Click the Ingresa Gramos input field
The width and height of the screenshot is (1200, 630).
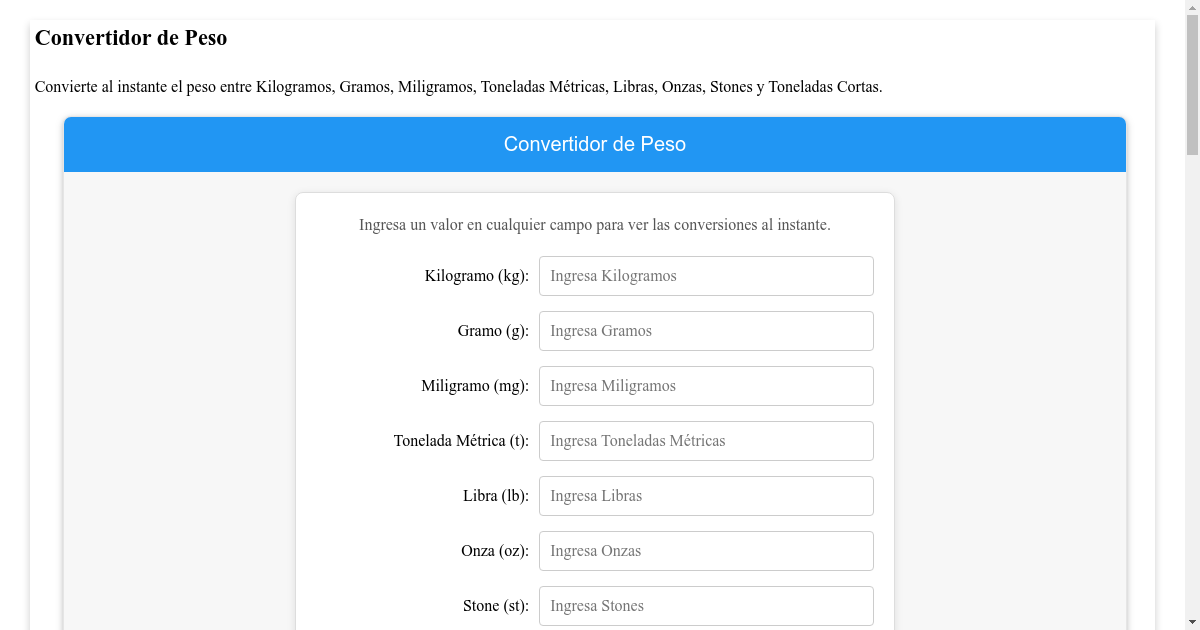pos(706,331)
